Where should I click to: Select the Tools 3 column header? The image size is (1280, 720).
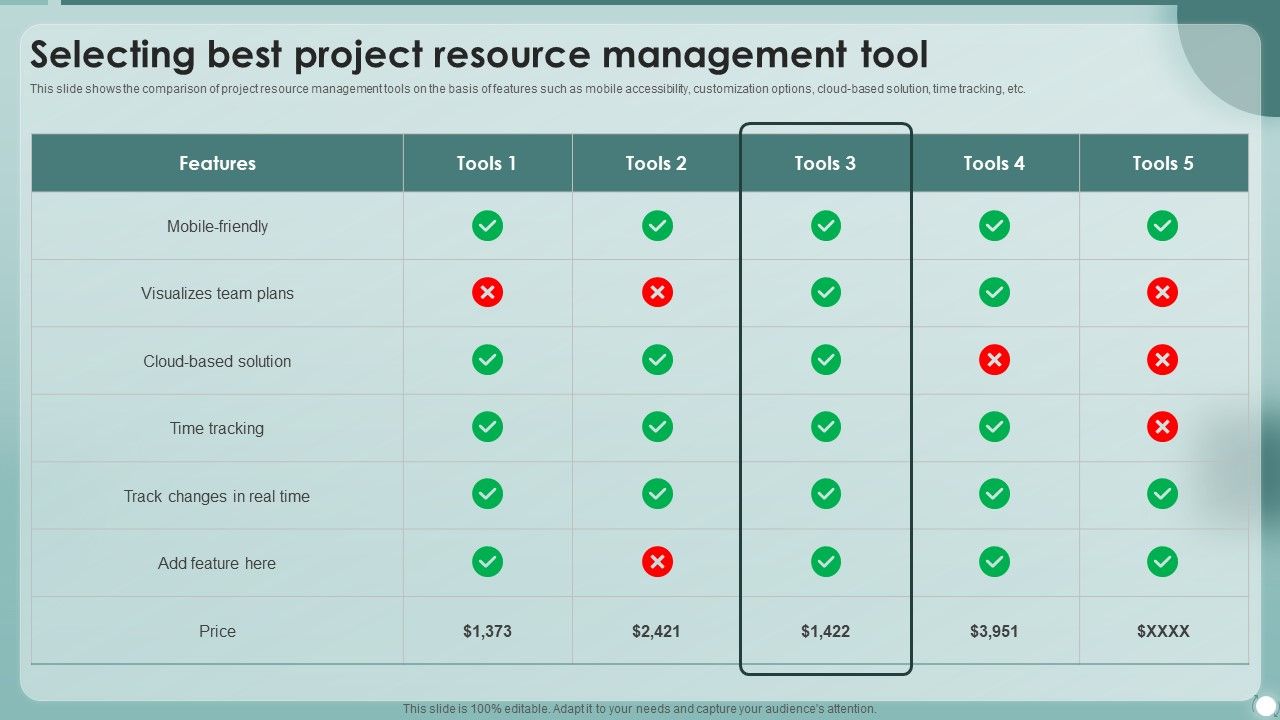(825, 163)
